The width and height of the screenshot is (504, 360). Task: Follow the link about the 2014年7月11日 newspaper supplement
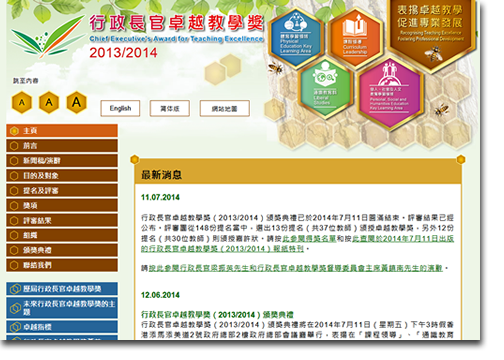pyautogui.click(x=297, y=244)
